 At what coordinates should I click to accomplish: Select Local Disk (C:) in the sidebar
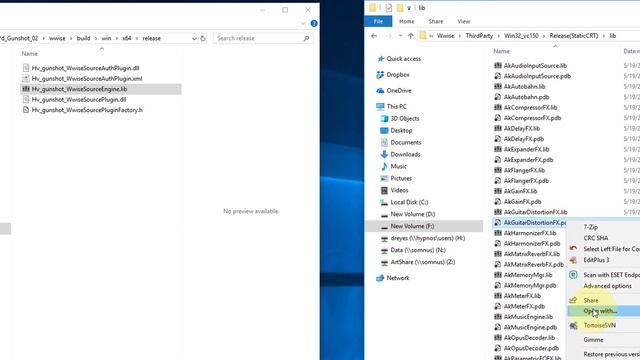(x=409, y=202)
